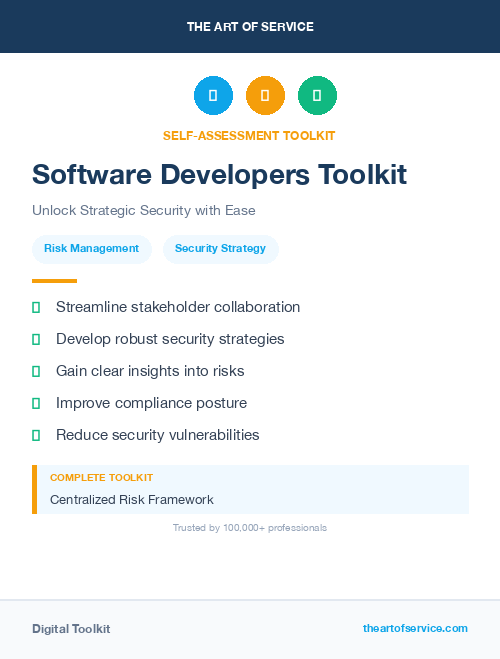Click the bullet icon beside Develop robust security strategies
500x659 pixels.
(x=36, y=339)
